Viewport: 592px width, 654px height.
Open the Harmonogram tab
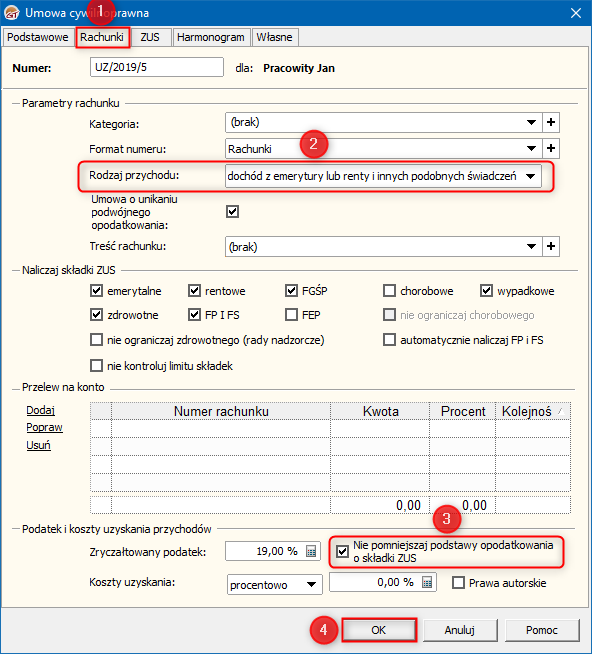[211, 37]
